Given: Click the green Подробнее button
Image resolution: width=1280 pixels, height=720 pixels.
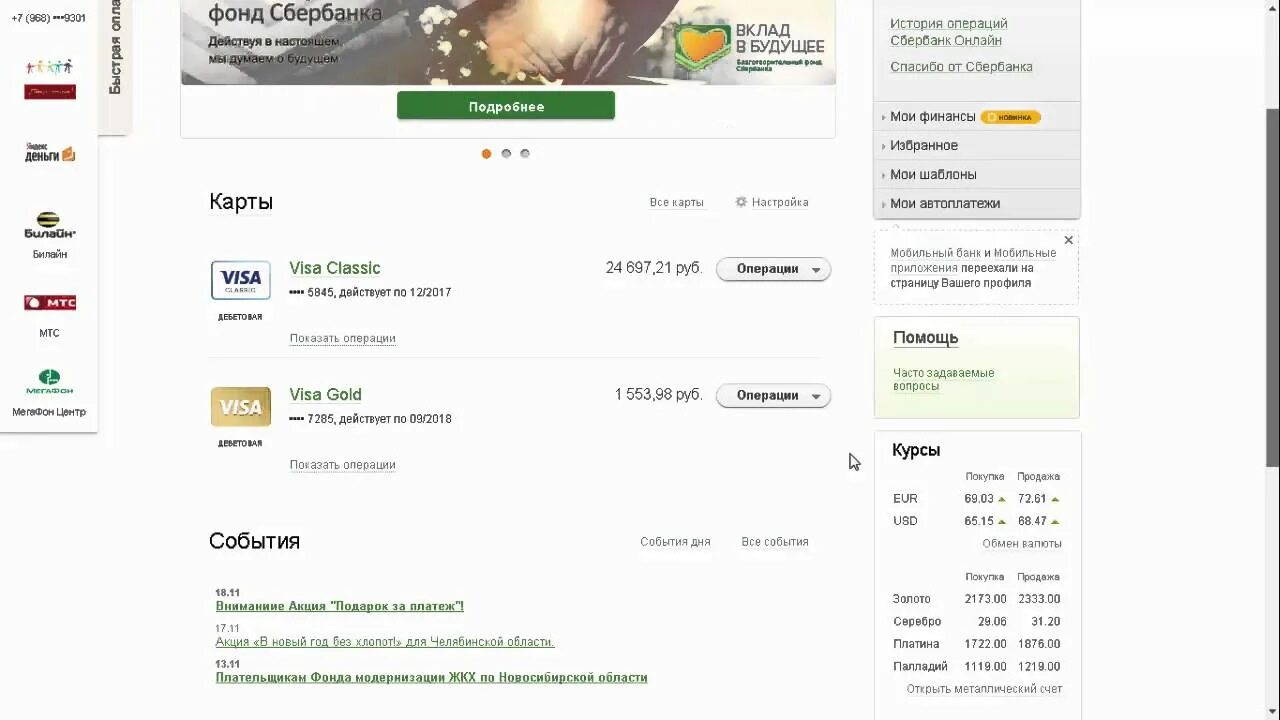Looking at the screenshot, I should (506, 106).
